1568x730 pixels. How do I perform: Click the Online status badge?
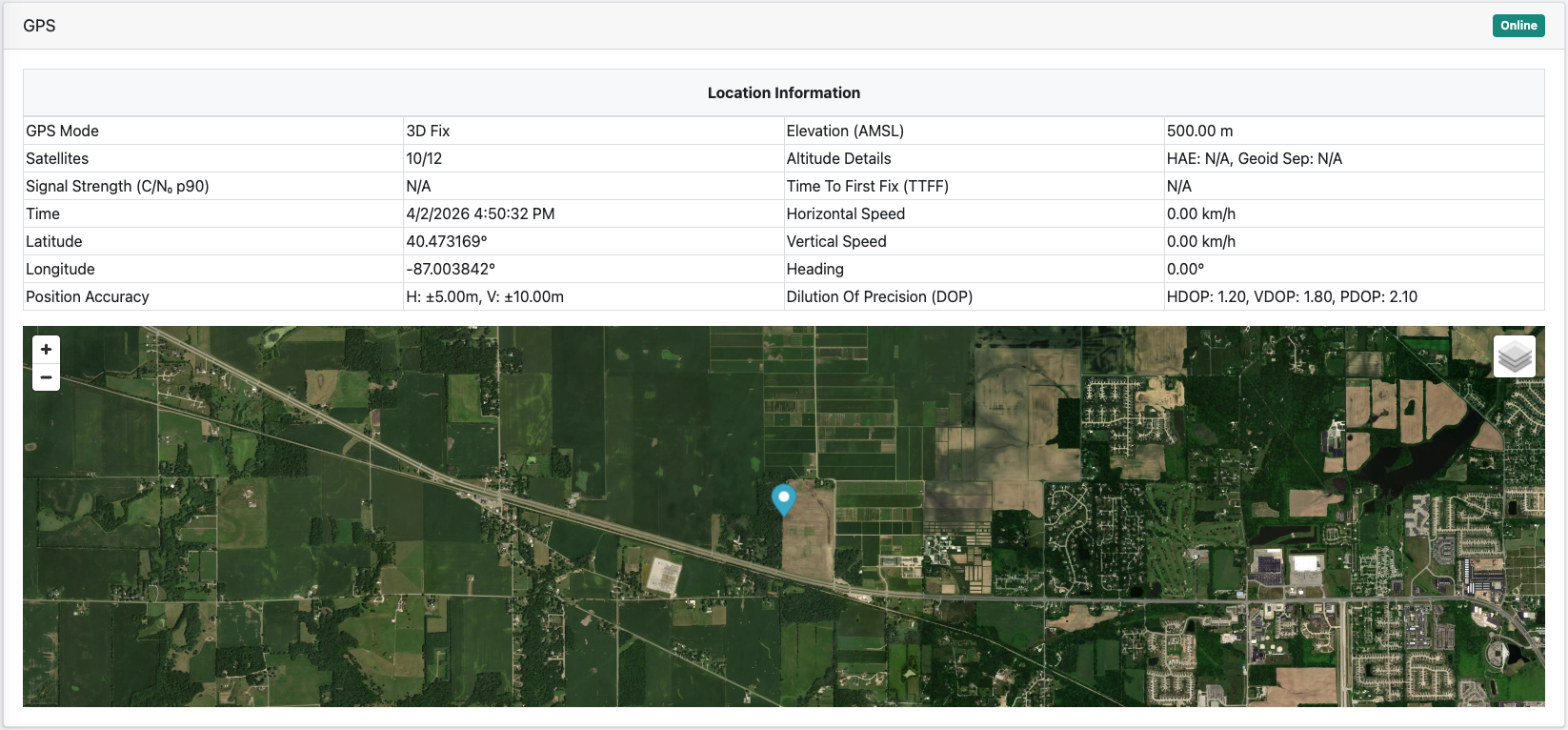1518,26
